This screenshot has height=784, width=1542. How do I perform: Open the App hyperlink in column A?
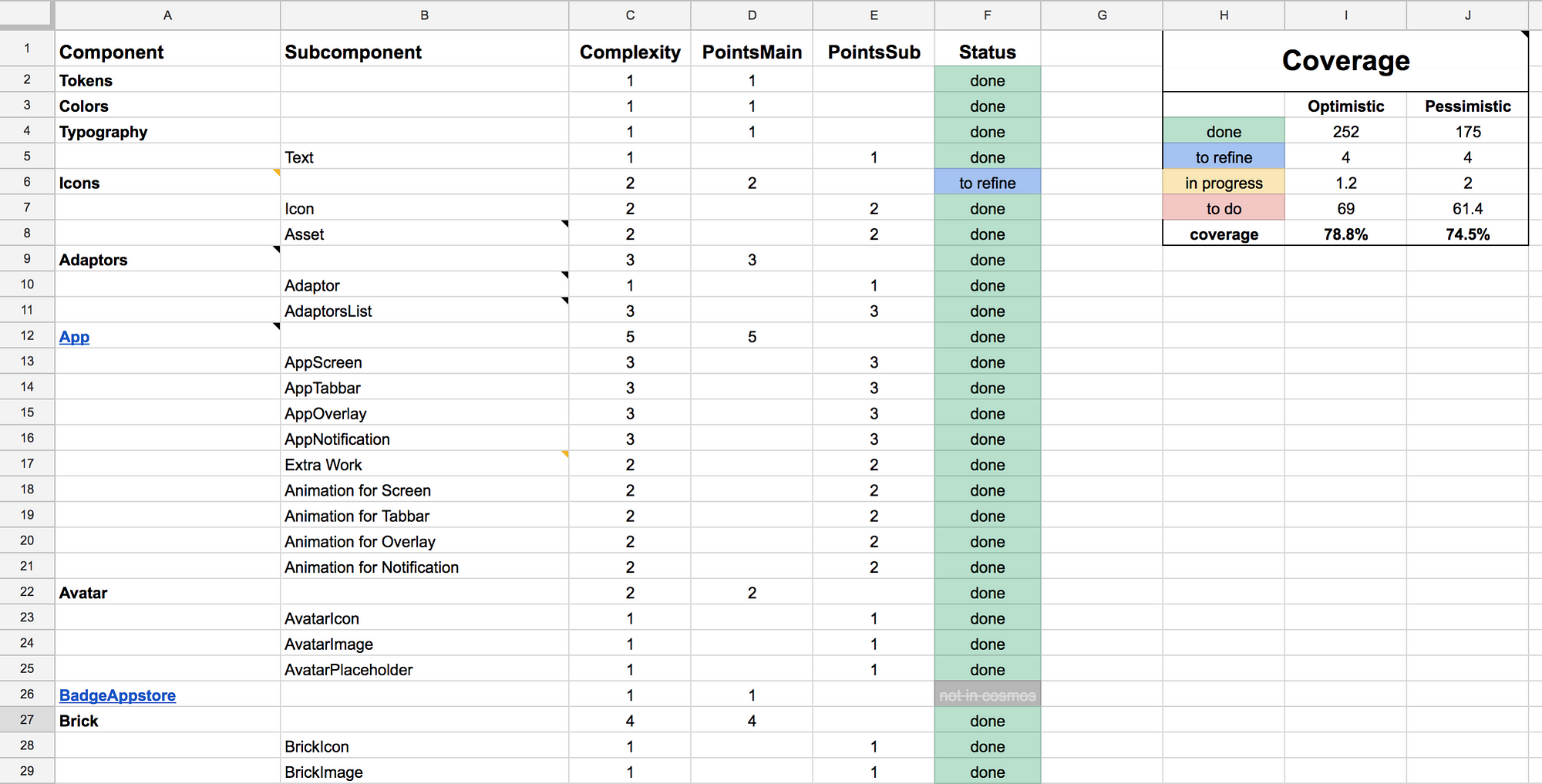click(x=74, y=337)
